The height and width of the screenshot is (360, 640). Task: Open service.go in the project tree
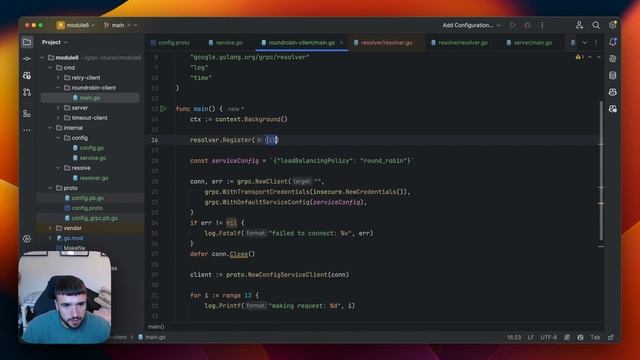click(x=93, y=158)
